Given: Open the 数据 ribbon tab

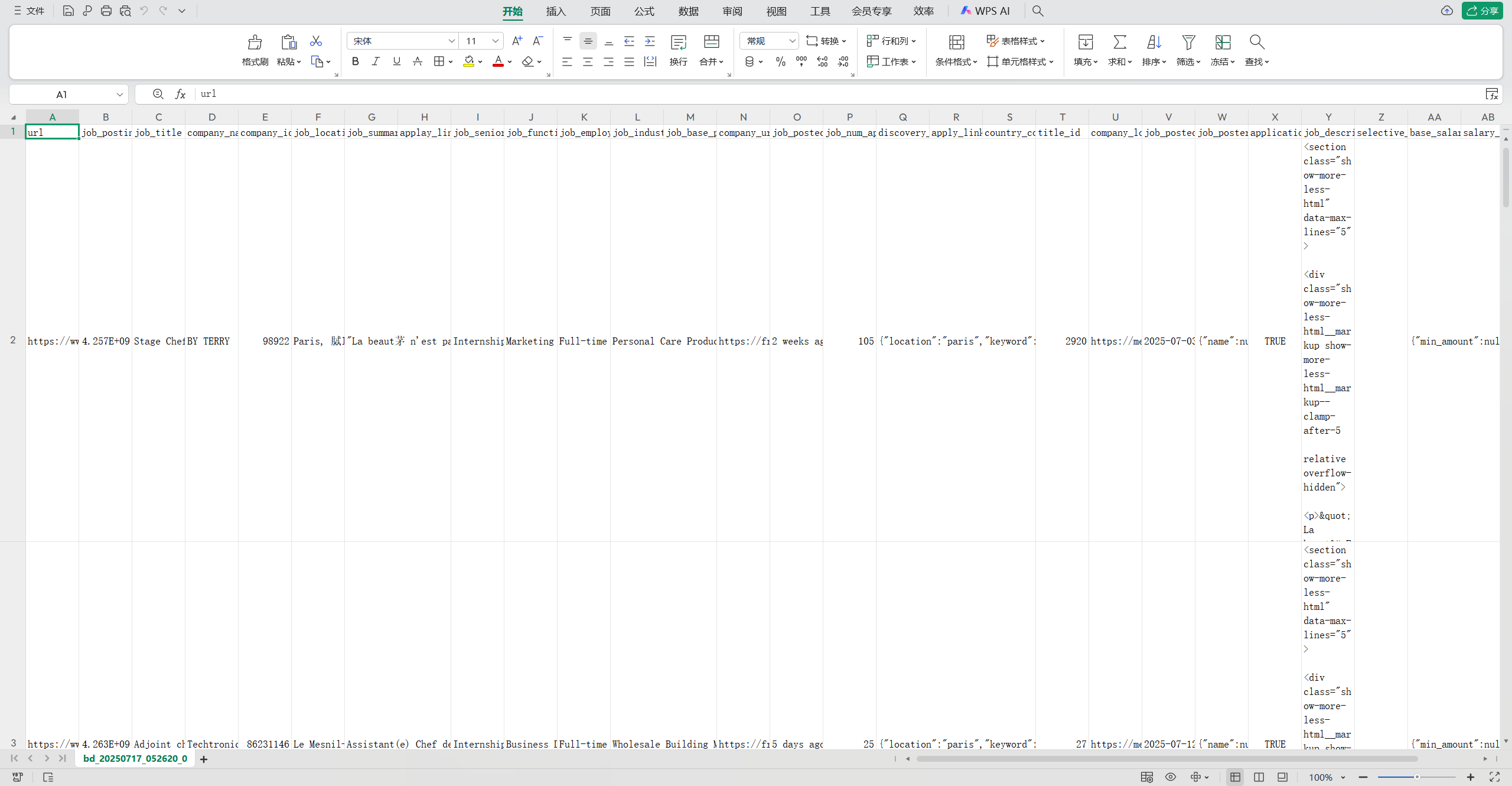Looking at the screenshot, I should click(688, 11).
